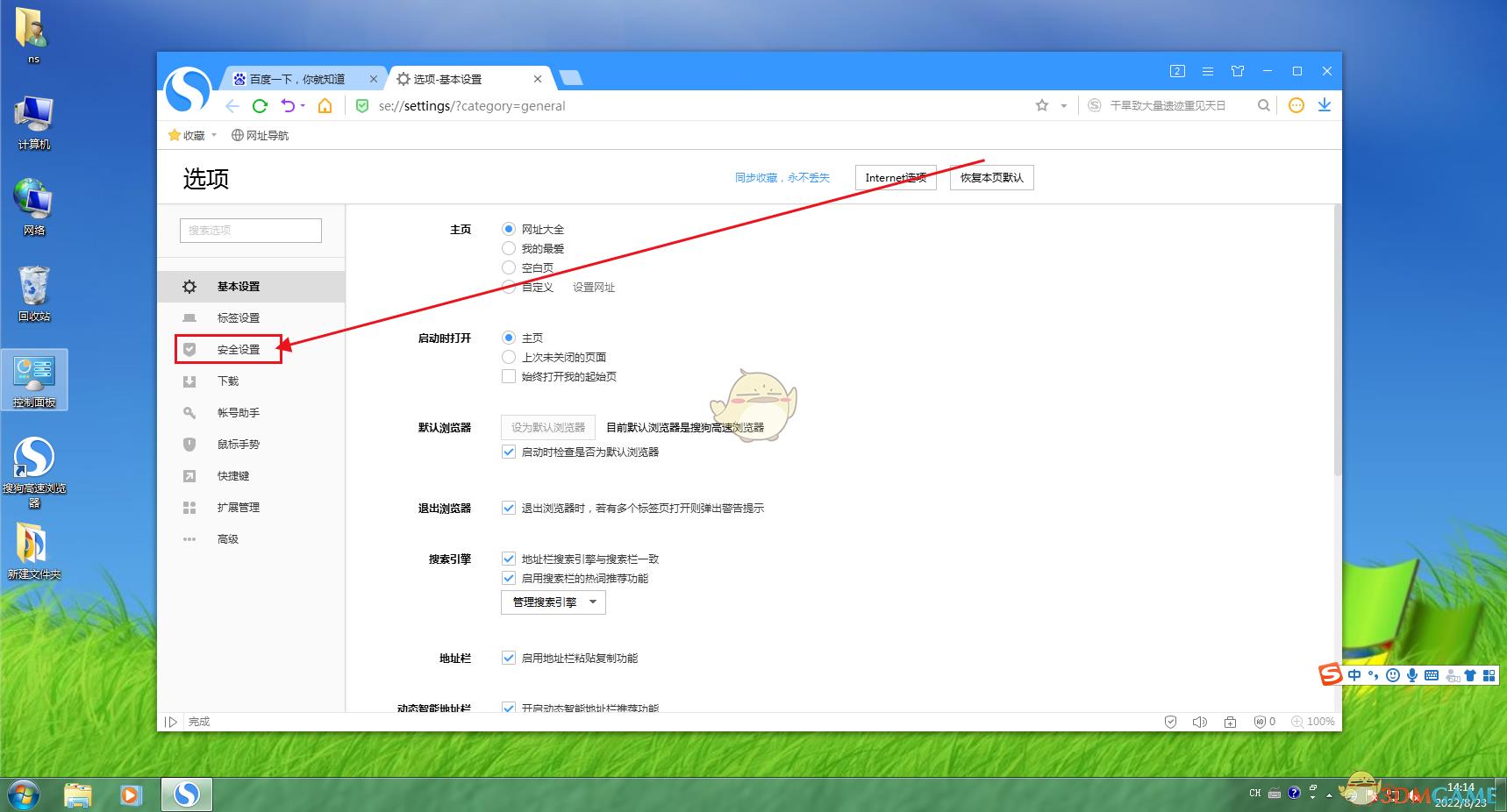Toggle 地址栏搜索引擎与搜索栏一致 checkbox

point(509,559)
